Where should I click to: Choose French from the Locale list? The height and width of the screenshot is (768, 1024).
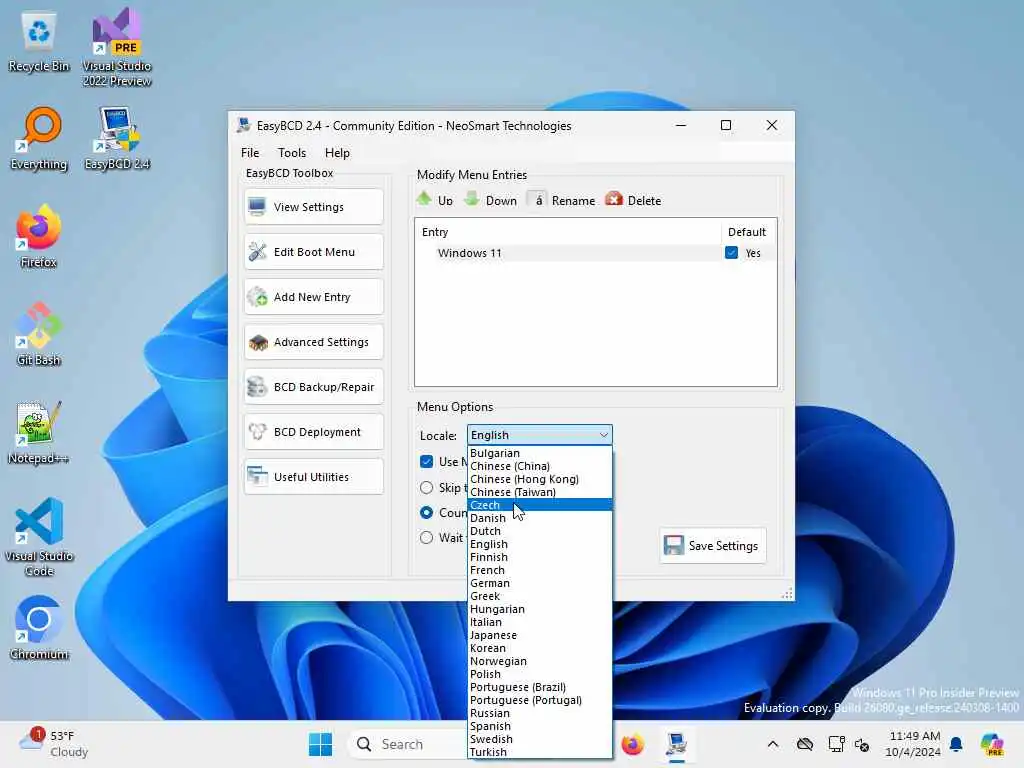click(x=539, y=571)
